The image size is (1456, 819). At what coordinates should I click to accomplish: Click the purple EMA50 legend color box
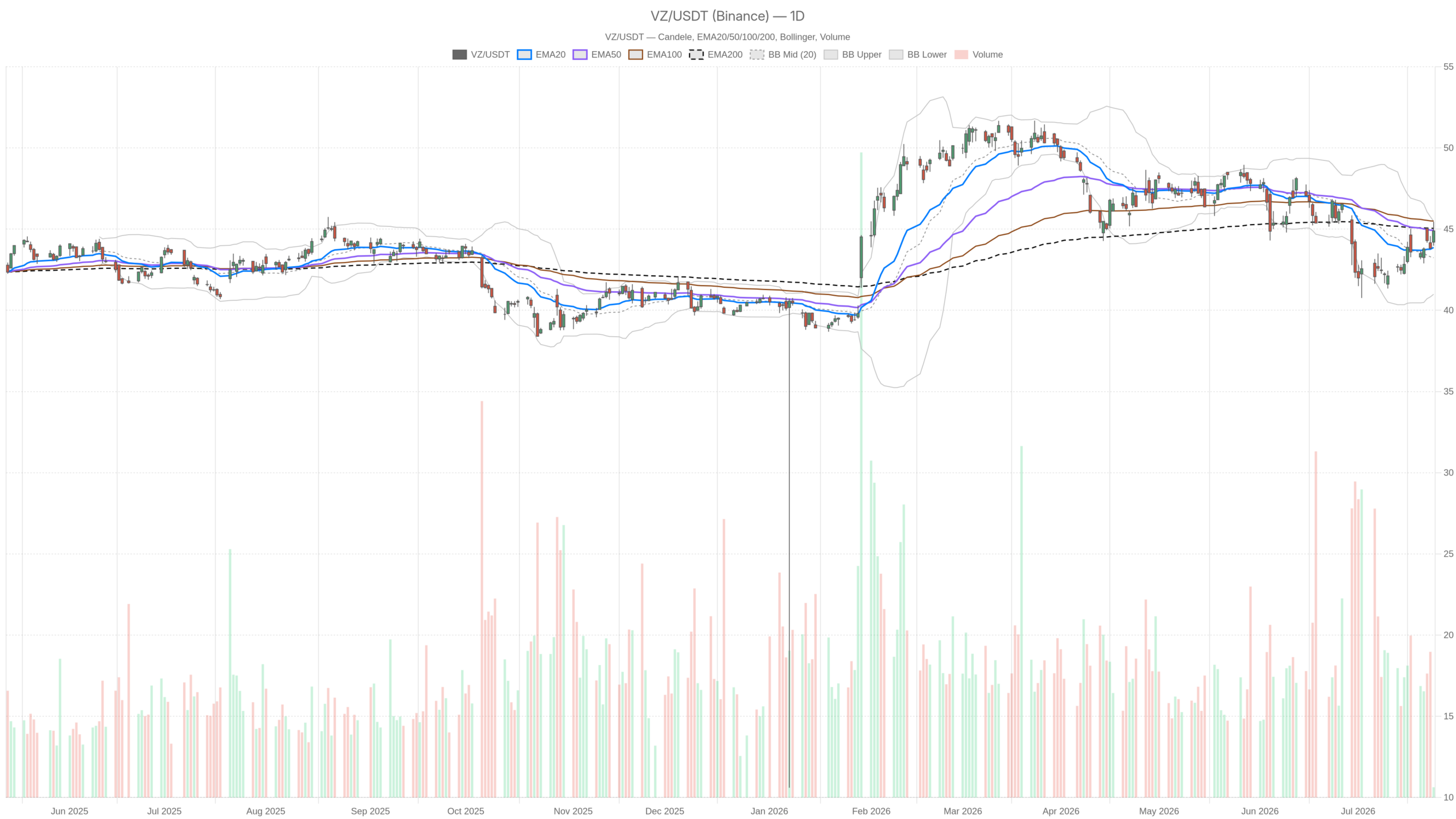click(x=580, y=55)
